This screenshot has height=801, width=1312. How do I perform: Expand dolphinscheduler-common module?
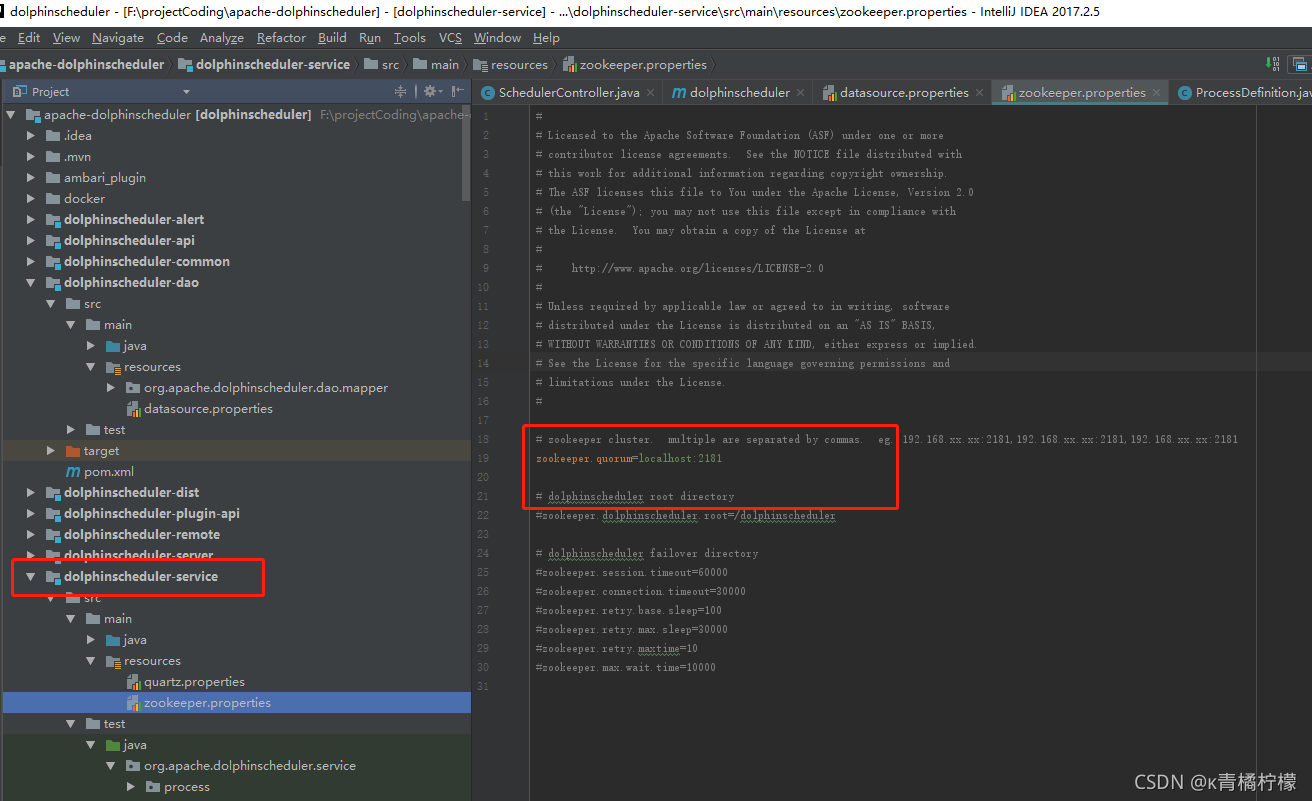tap(31, 261)
